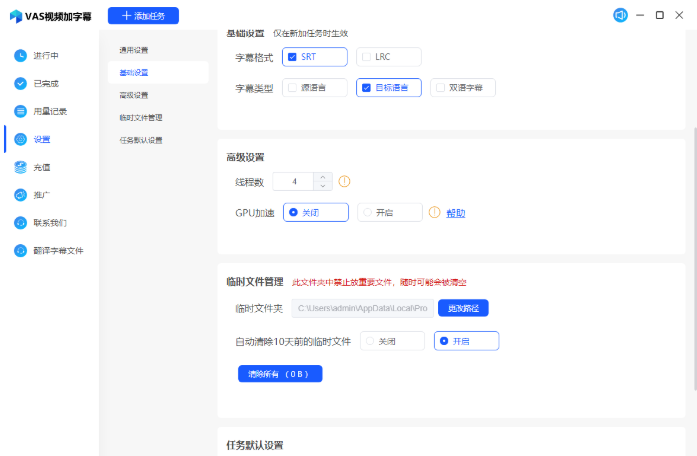Open the 帮助 link for GPU acceleration
Image resolution: width=697 pixels, height=456 pixels.
[456, 213]
